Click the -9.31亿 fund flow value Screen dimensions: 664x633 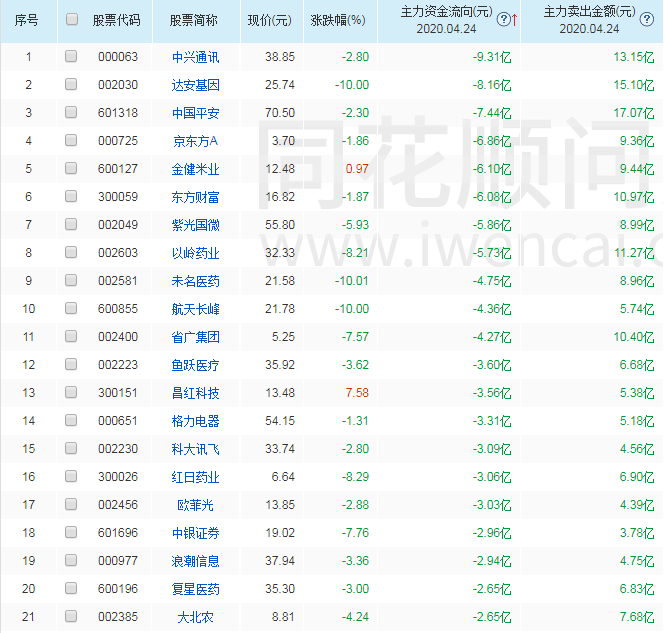point(492,57)
